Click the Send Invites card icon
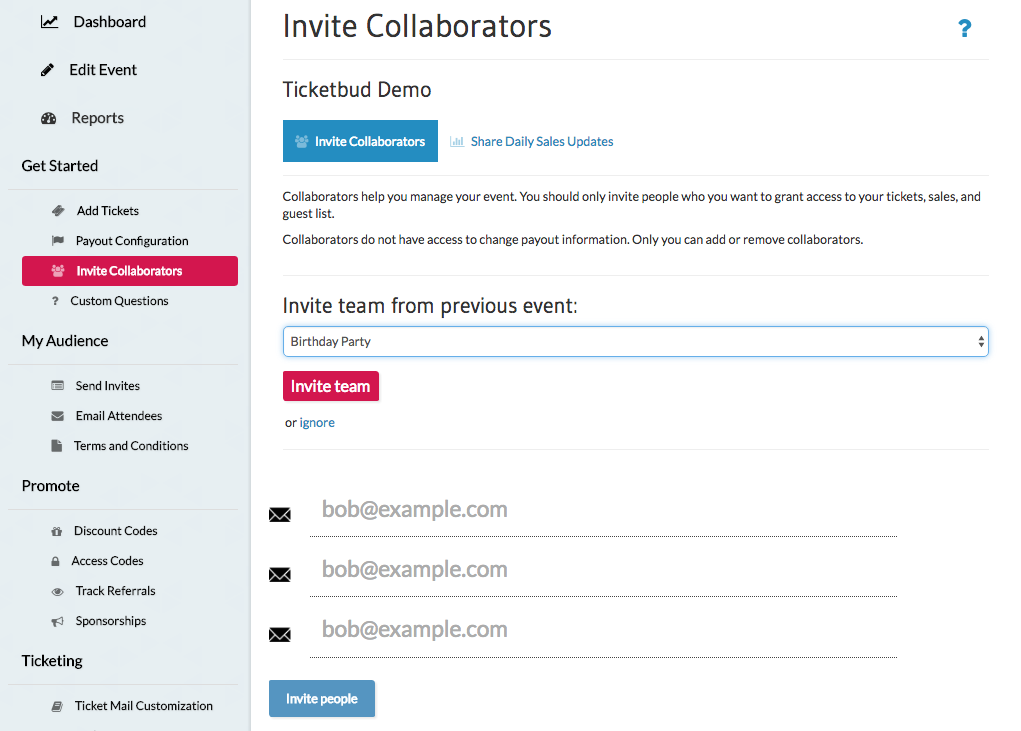 tap(57, 385)
